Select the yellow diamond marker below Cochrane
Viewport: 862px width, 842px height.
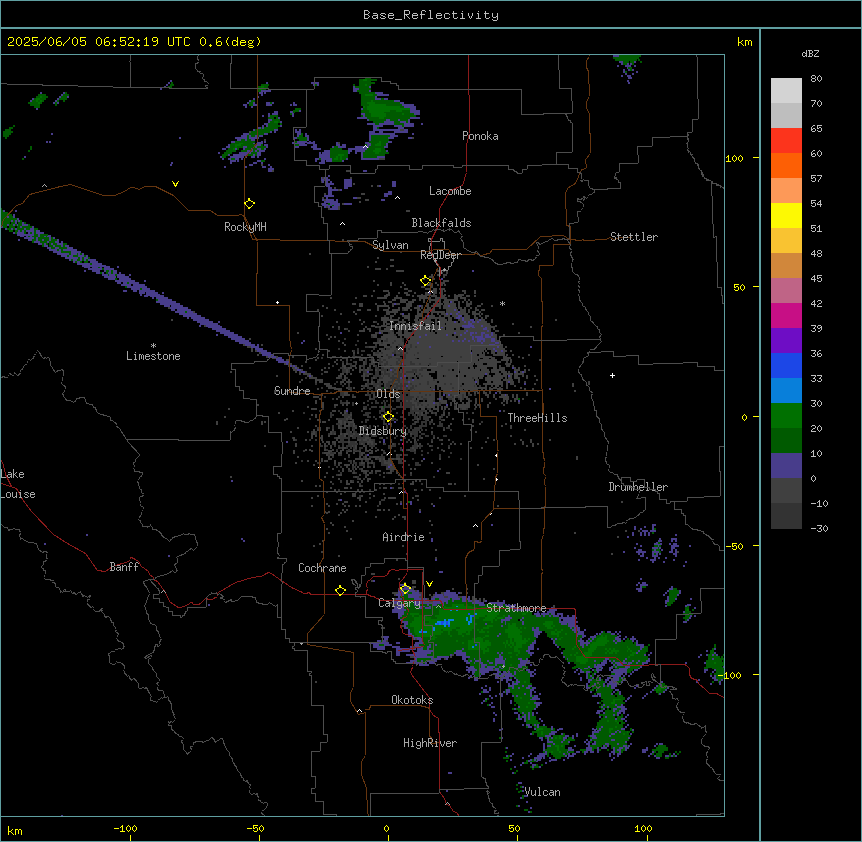(x=340, y=590)
